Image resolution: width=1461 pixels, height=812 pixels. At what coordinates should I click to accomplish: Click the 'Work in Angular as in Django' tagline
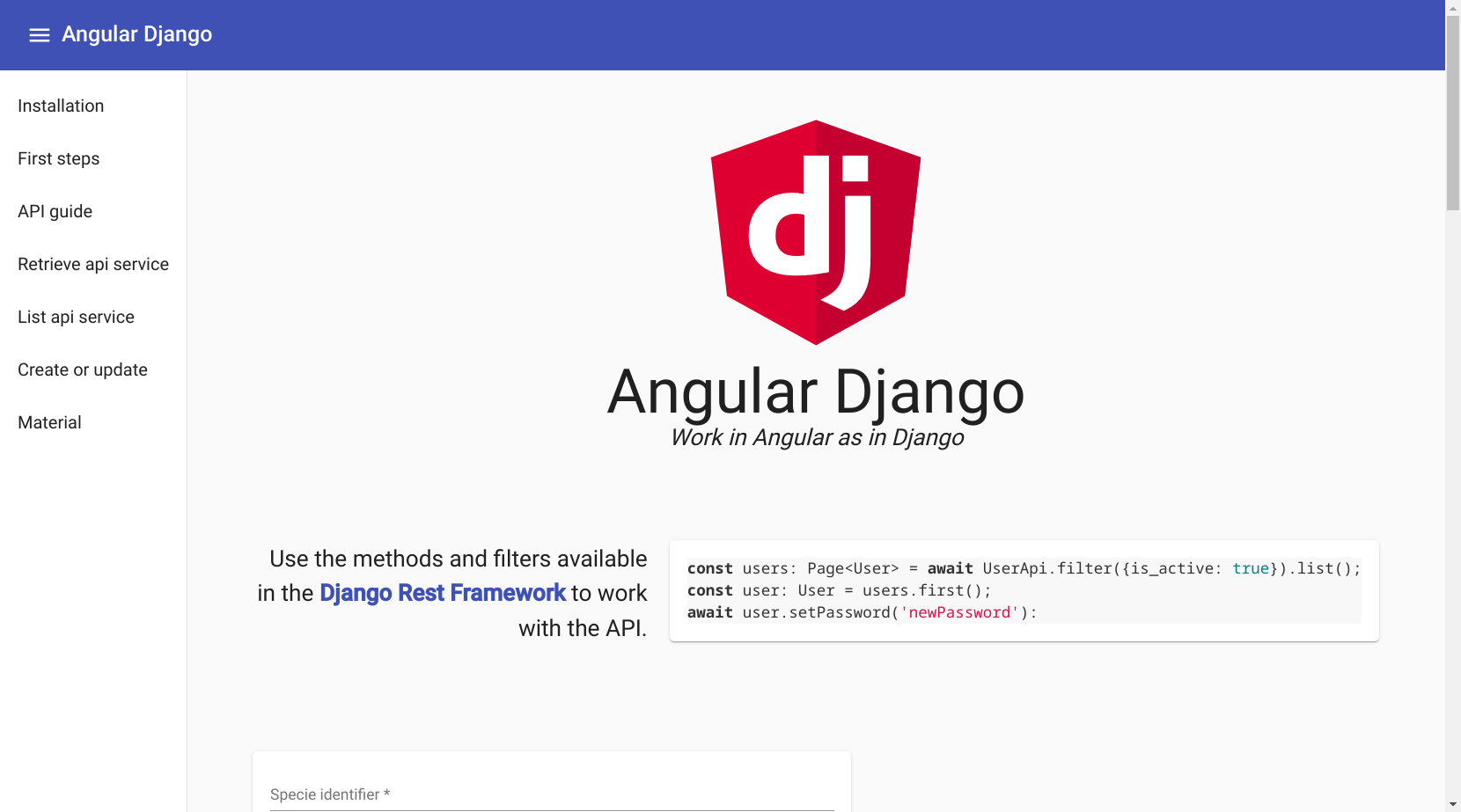coord(816,437)
